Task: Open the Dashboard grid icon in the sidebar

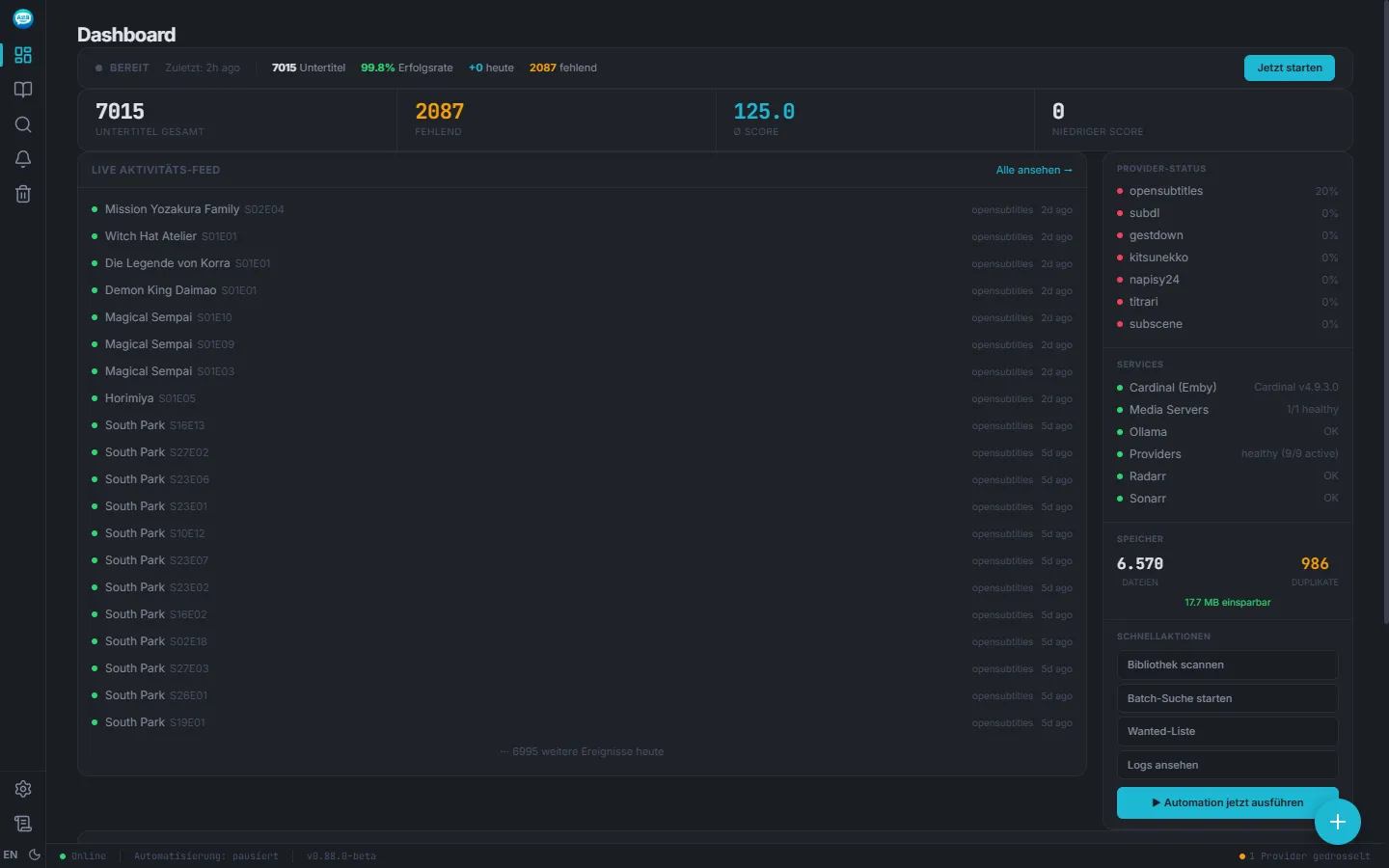Action: pos(23,55)
